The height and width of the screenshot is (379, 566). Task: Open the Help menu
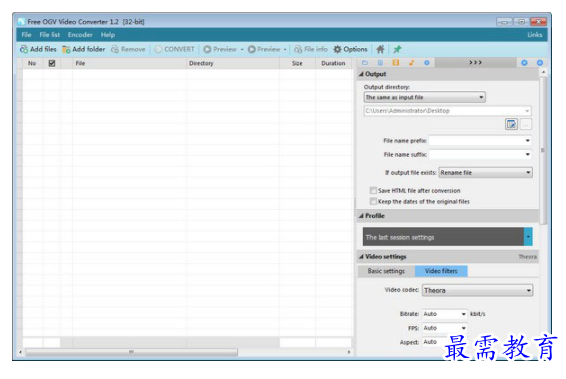click(x=108, y=35)
